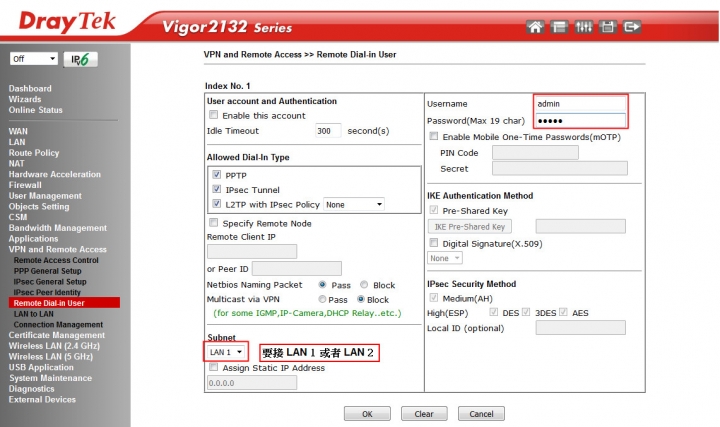720x427 pixels.
Task: Toggle the Medium(AH) checkbox
Action: (433, 298)
